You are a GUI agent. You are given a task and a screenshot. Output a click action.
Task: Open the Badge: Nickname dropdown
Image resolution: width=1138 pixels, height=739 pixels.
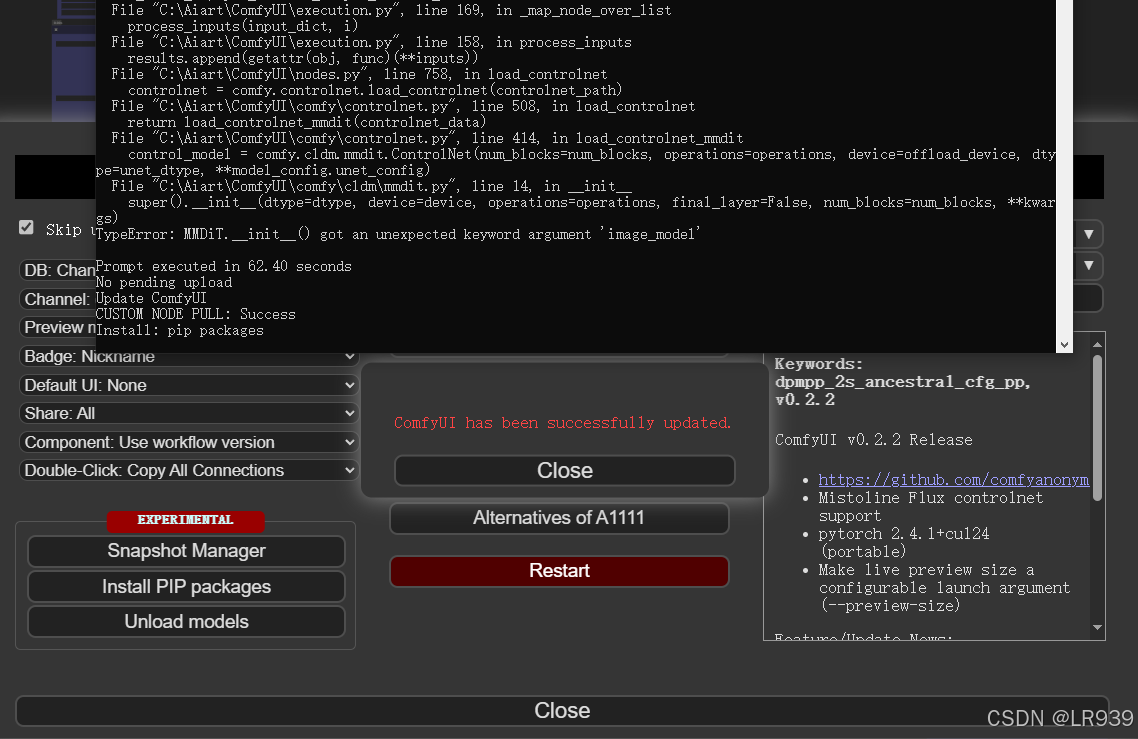[x=189, y=356]
